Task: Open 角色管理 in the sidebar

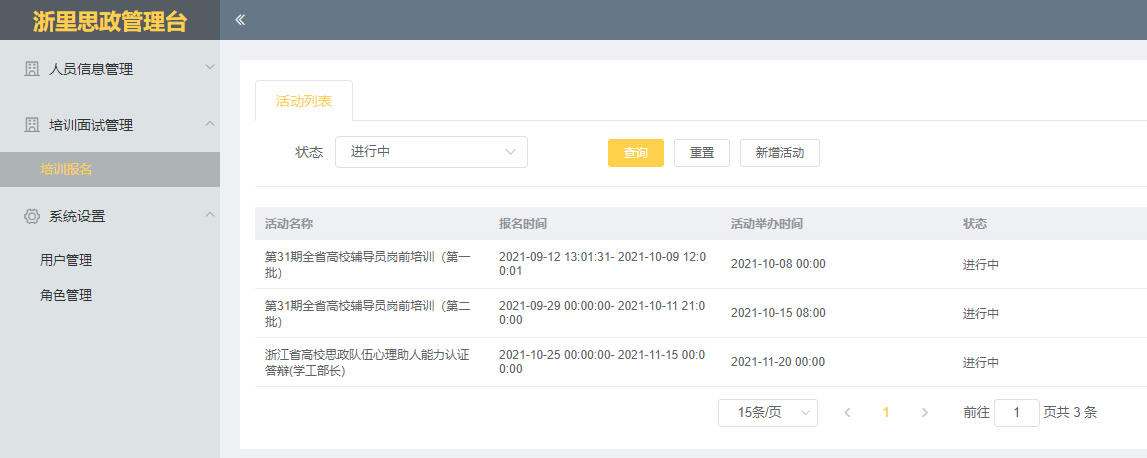Action: tap(66, 295)
